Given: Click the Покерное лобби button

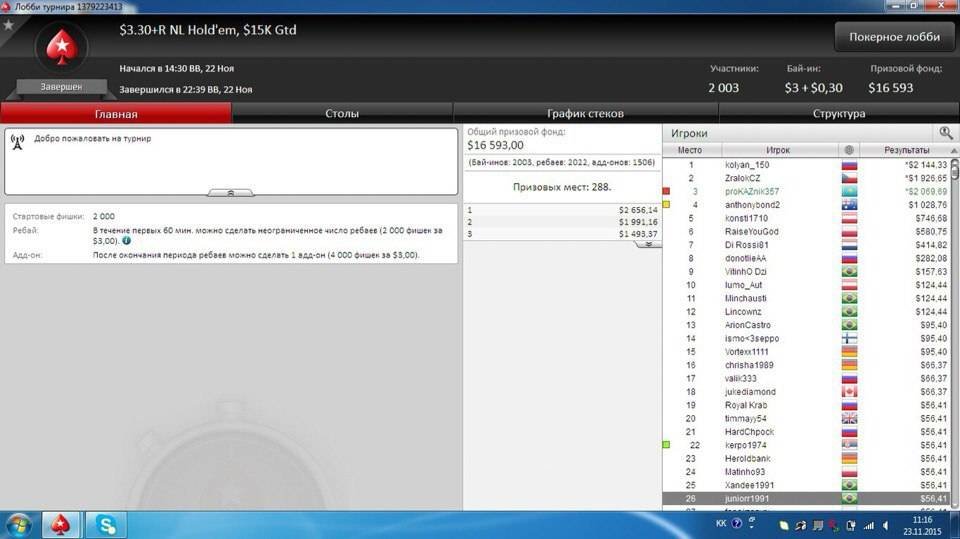Looking at the screenshot, I should pyautogui.click(x=894, y=37).
